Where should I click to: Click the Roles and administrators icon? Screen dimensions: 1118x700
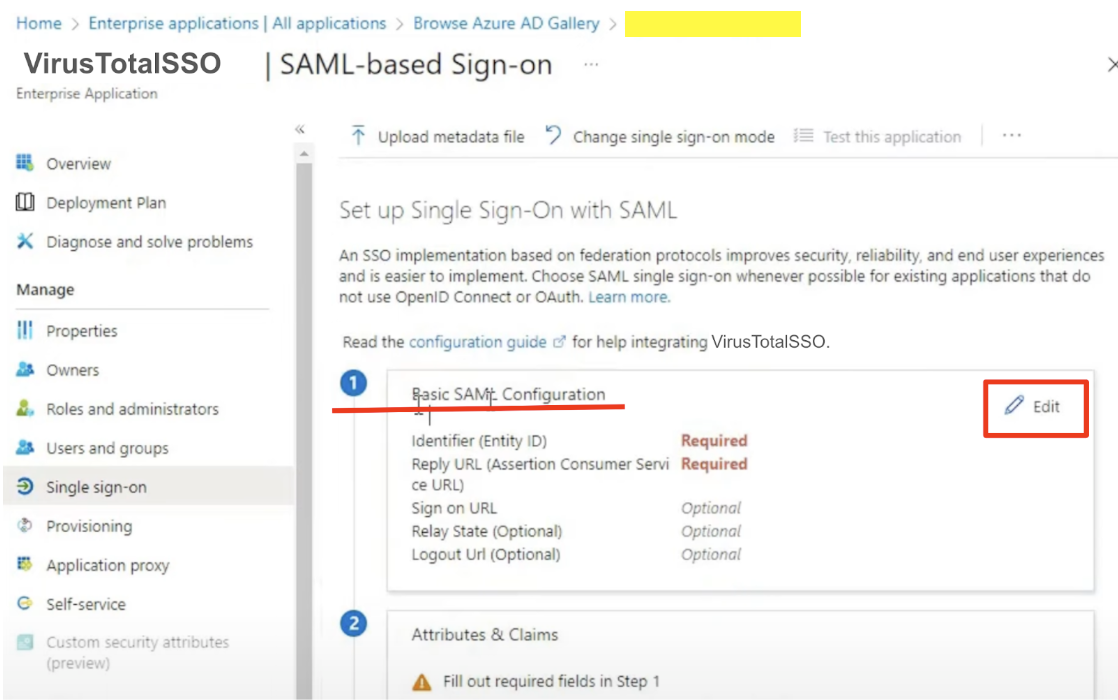25,408
